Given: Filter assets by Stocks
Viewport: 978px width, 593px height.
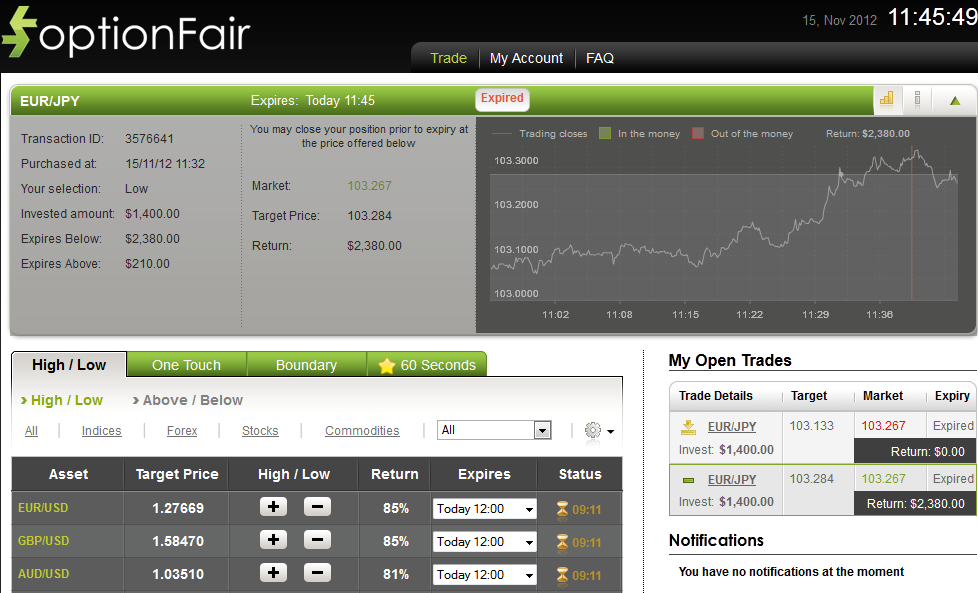Looking at the screenshot, I should click(260, 431).
